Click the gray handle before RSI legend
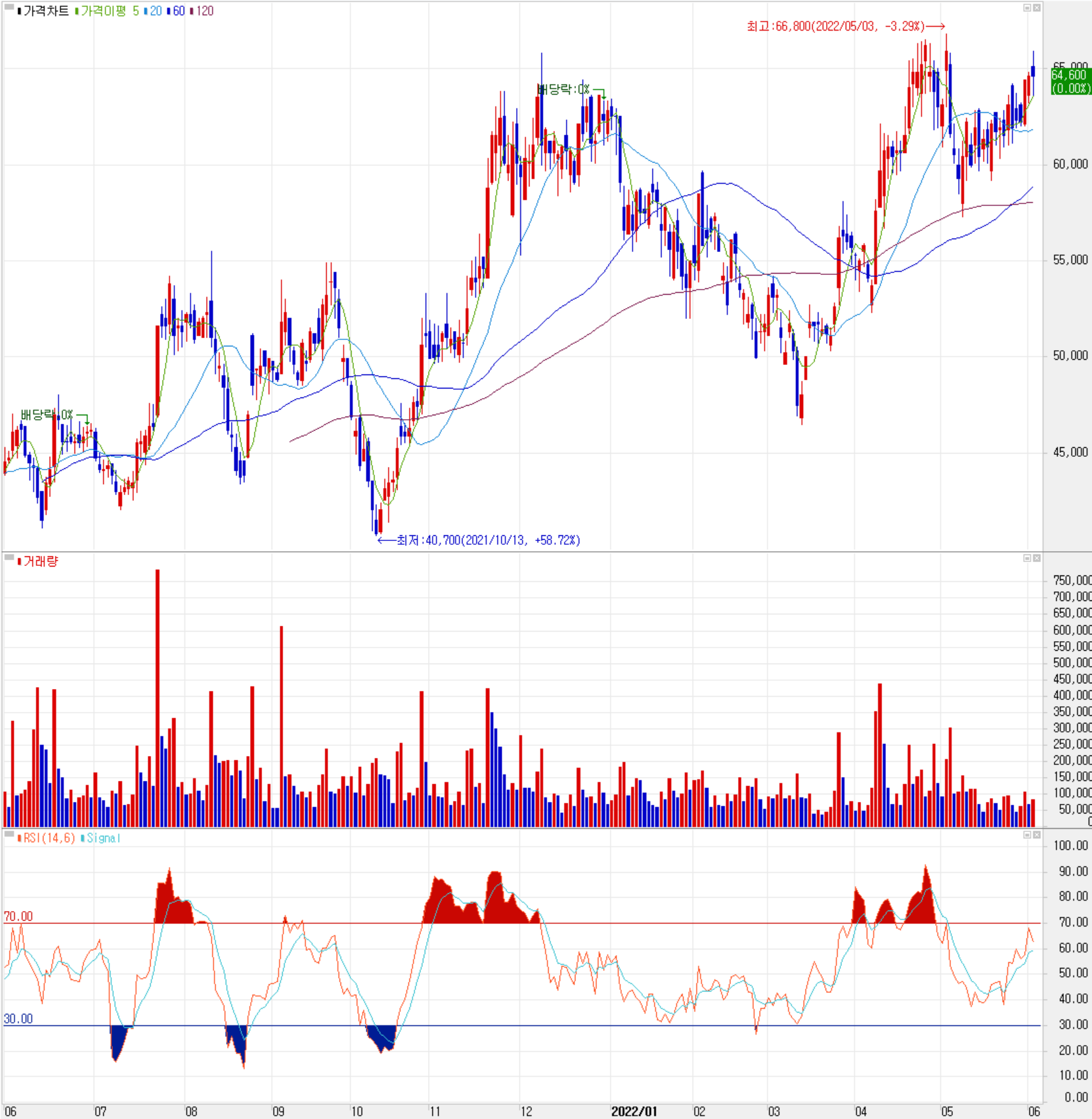1092x1119 pixels. 9,834
